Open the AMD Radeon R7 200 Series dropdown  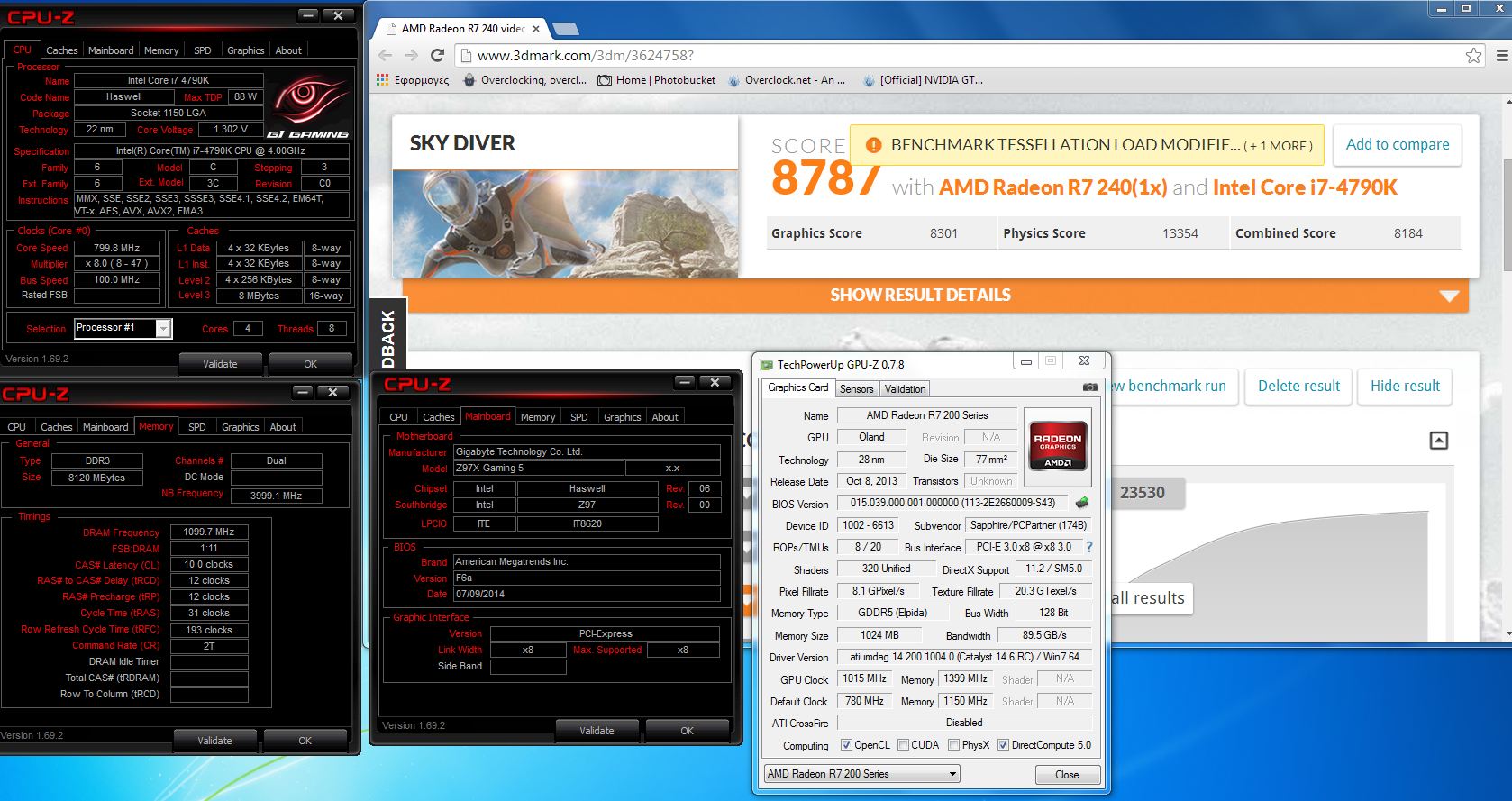861,774
